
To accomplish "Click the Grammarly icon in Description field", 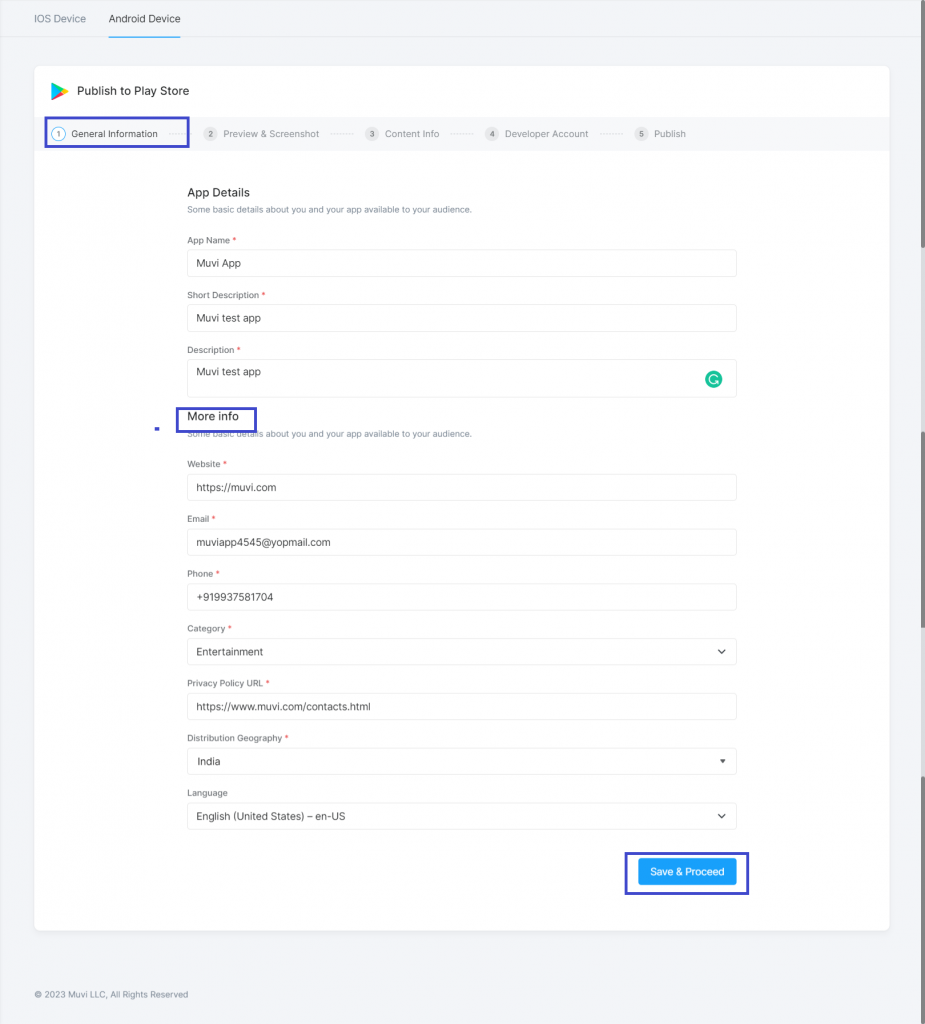I will click(x=713, y=380).
